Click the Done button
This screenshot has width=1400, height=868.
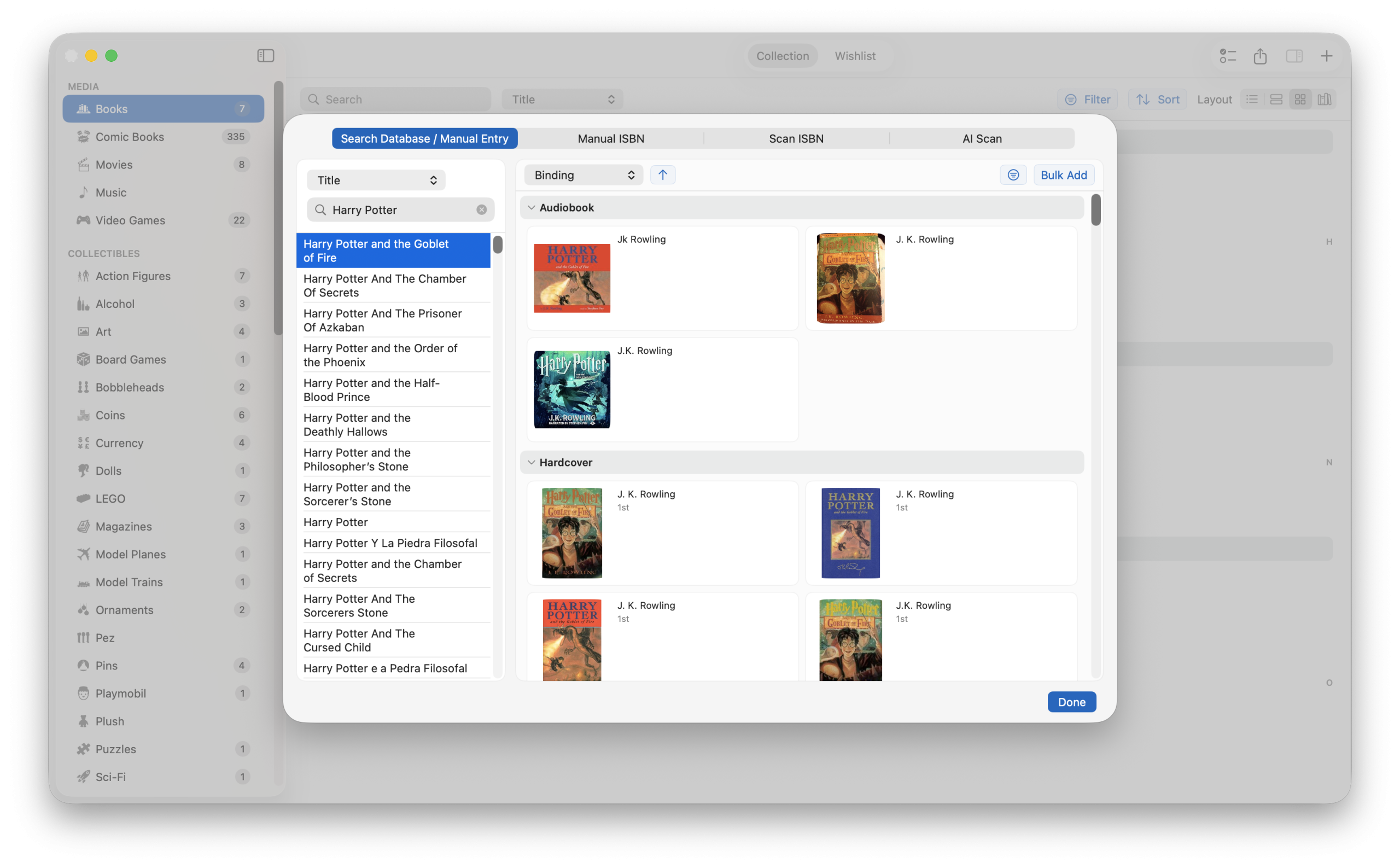pos(1071,702)
